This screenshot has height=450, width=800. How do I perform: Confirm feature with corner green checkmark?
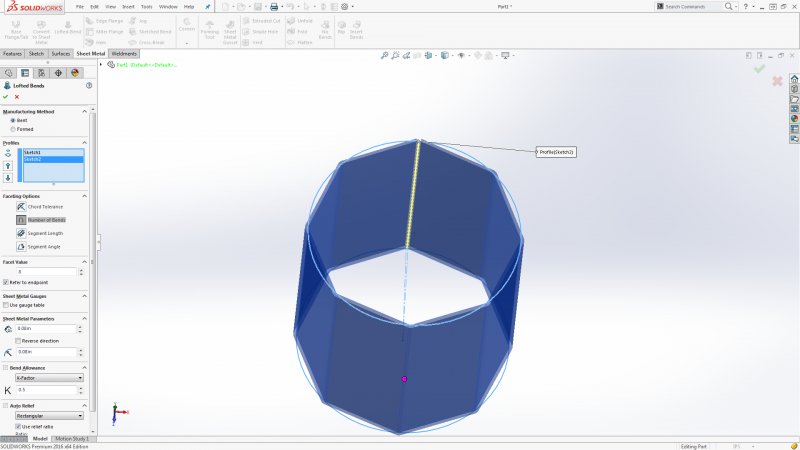tap(759, 68)
